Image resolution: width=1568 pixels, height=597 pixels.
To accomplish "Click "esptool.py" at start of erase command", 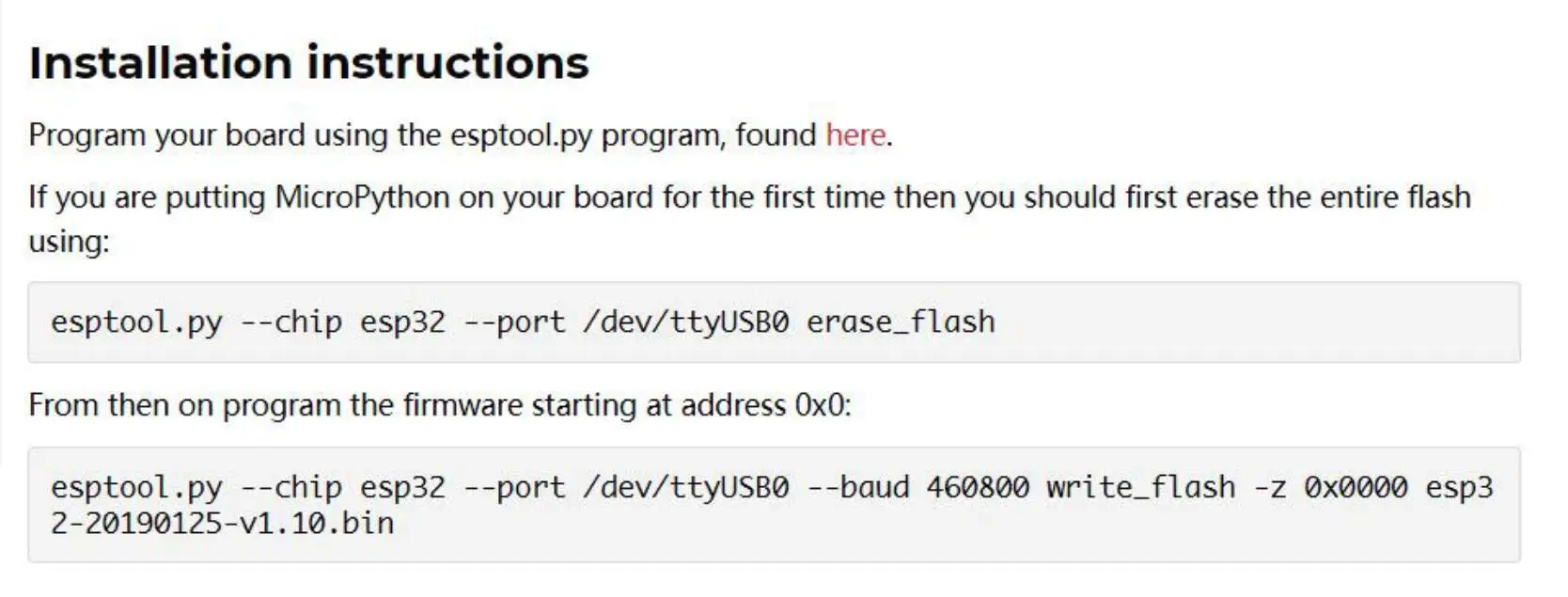I will (136, 322).
